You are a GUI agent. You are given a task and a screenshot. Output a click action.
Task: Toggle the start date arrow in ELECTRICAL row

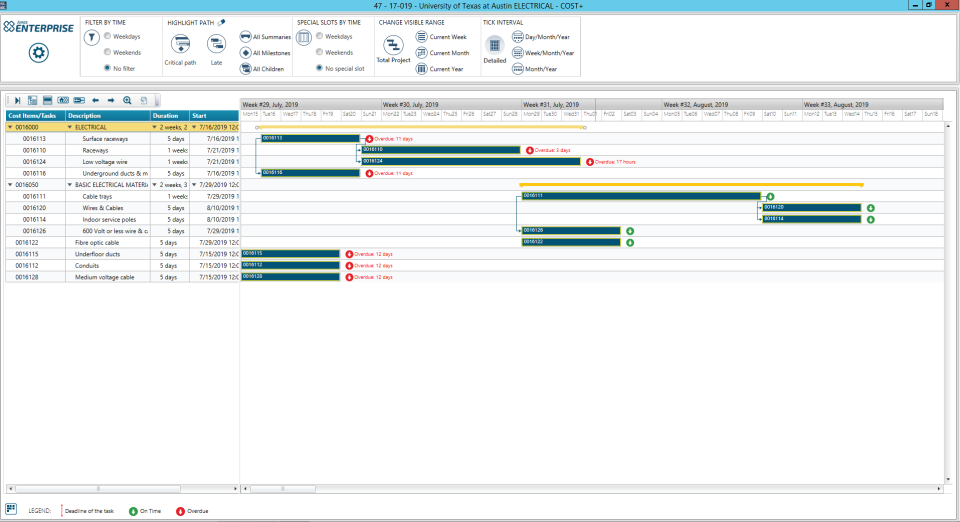194,127
